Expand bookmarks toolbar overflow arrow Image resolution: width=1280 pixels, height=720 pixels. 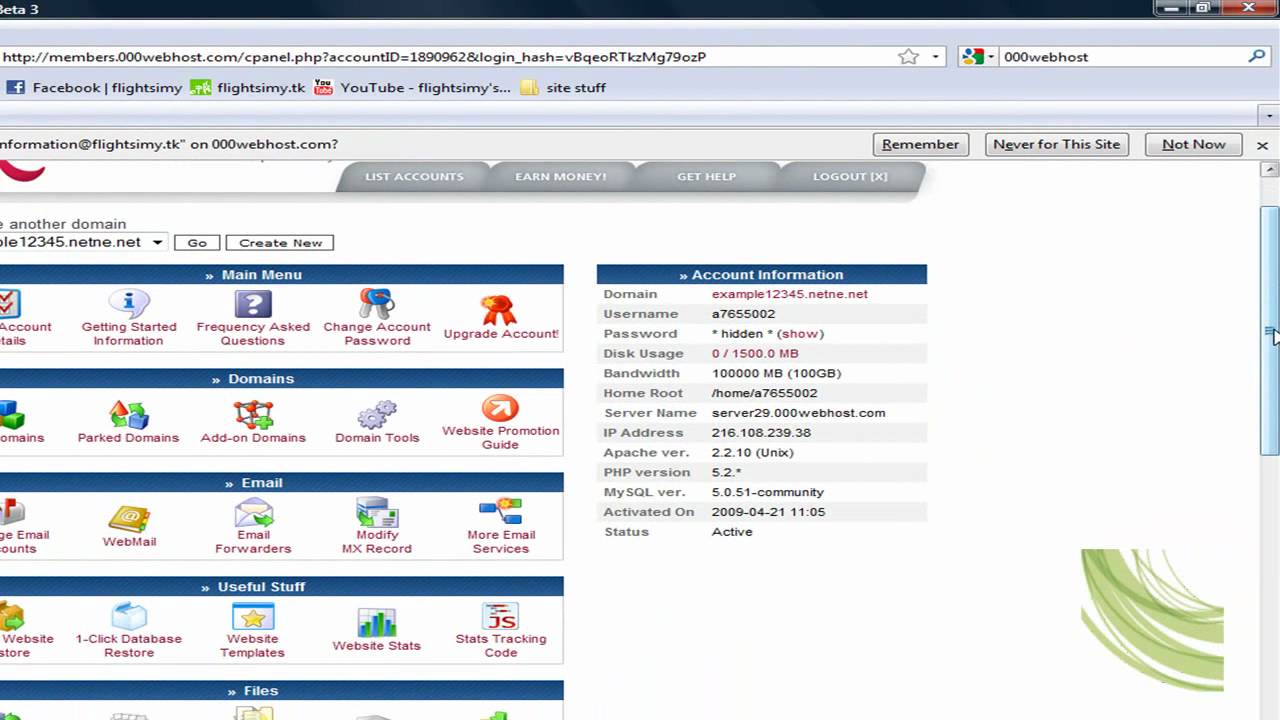pyautogui.click(x=1270, y=115)
